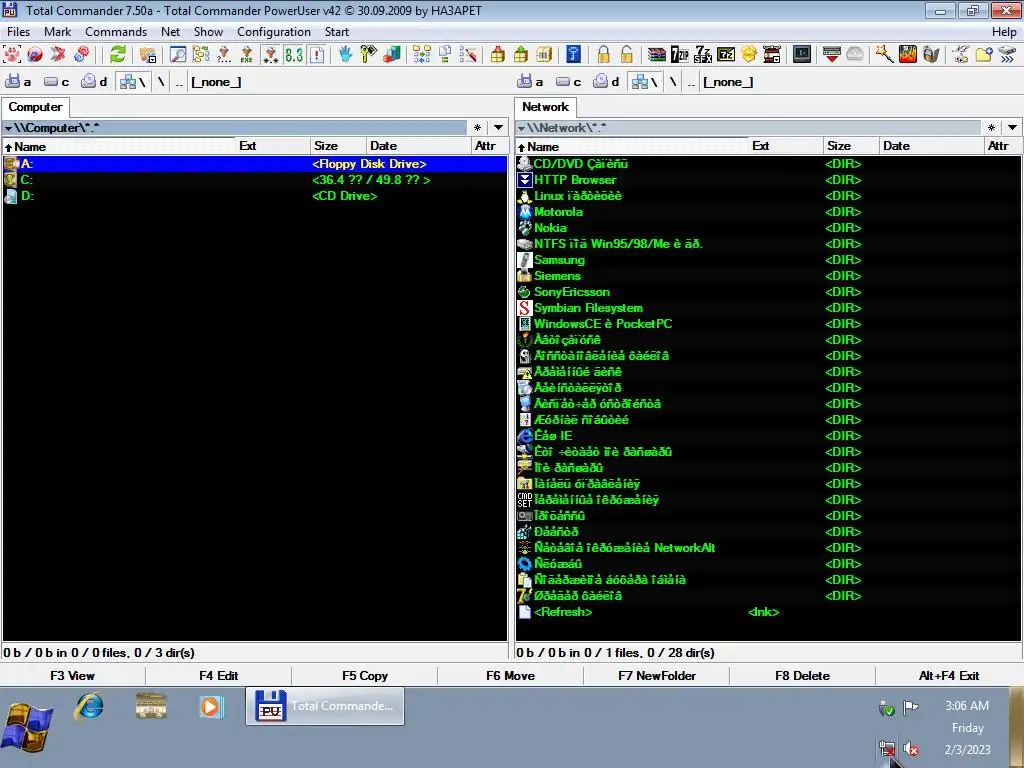
Task: Select drive 'c' button in left panel
Action: coord(57,82)
